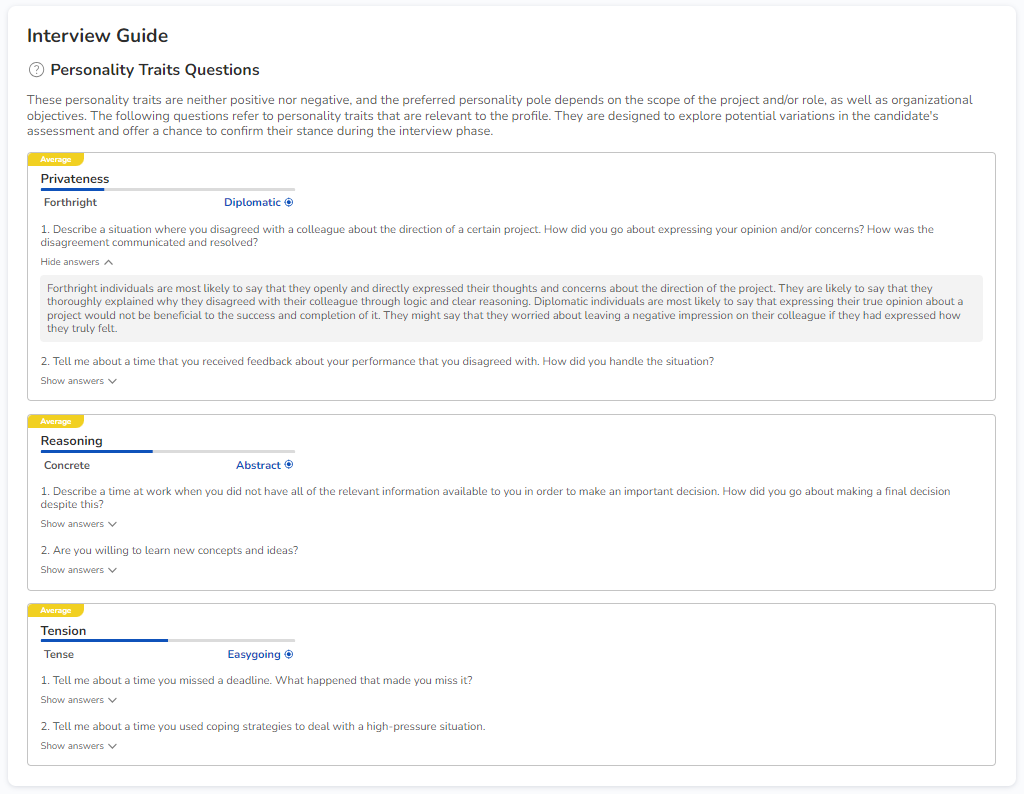Click the help icon beside Personality Traits Questions
Image resolution: width=1024 pixels, height=794 pixels.
(x=36, y=70)
